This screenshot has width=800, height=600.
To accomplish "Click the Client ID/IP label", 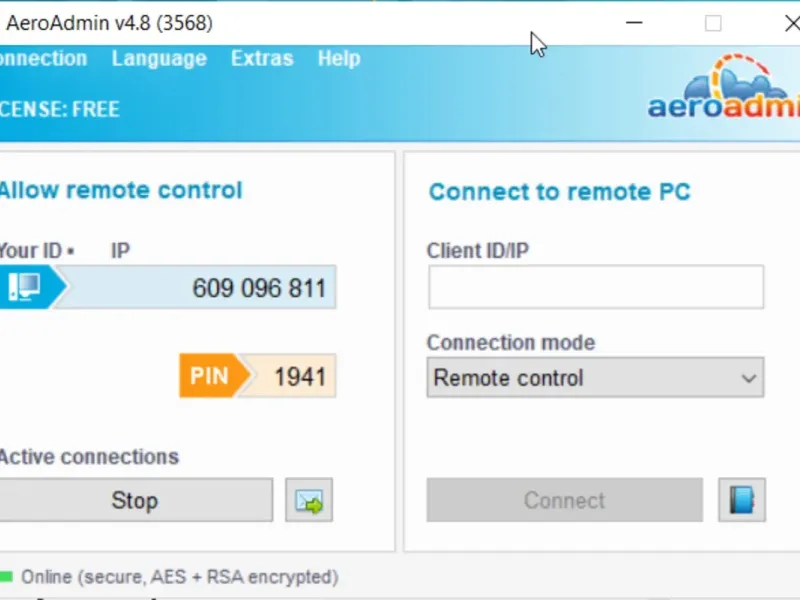I will (x=478, y=251).
